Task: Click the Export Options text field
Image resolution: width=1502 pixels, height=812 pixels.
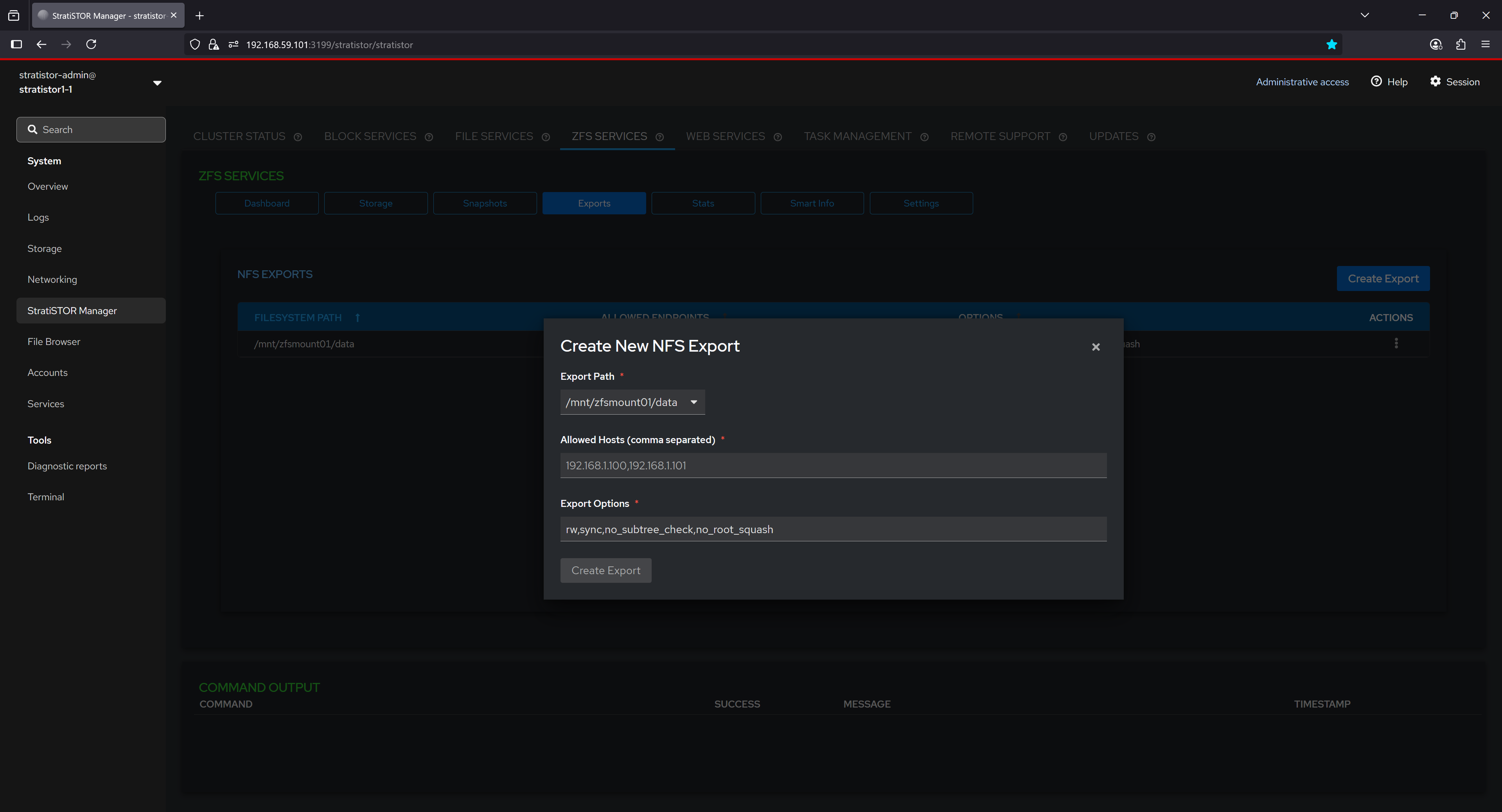Action: 833,529
